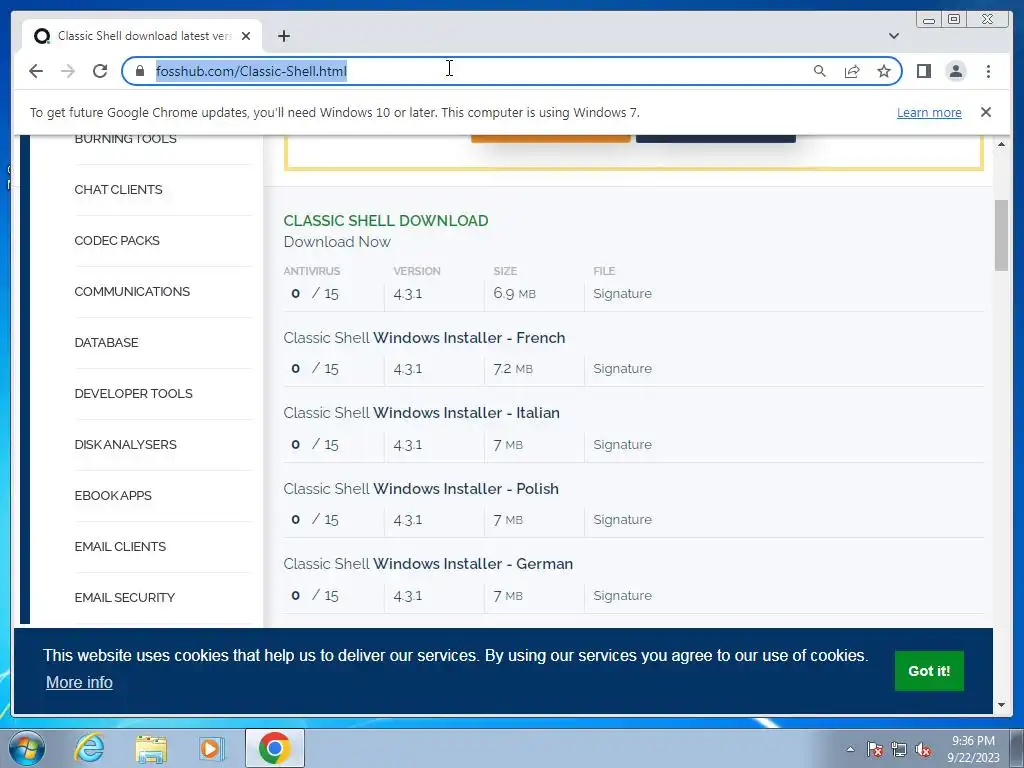Open the Chrome profile avatar menu
The height and width of the screenshot is (768, 1024).
(x=955, y=71)
